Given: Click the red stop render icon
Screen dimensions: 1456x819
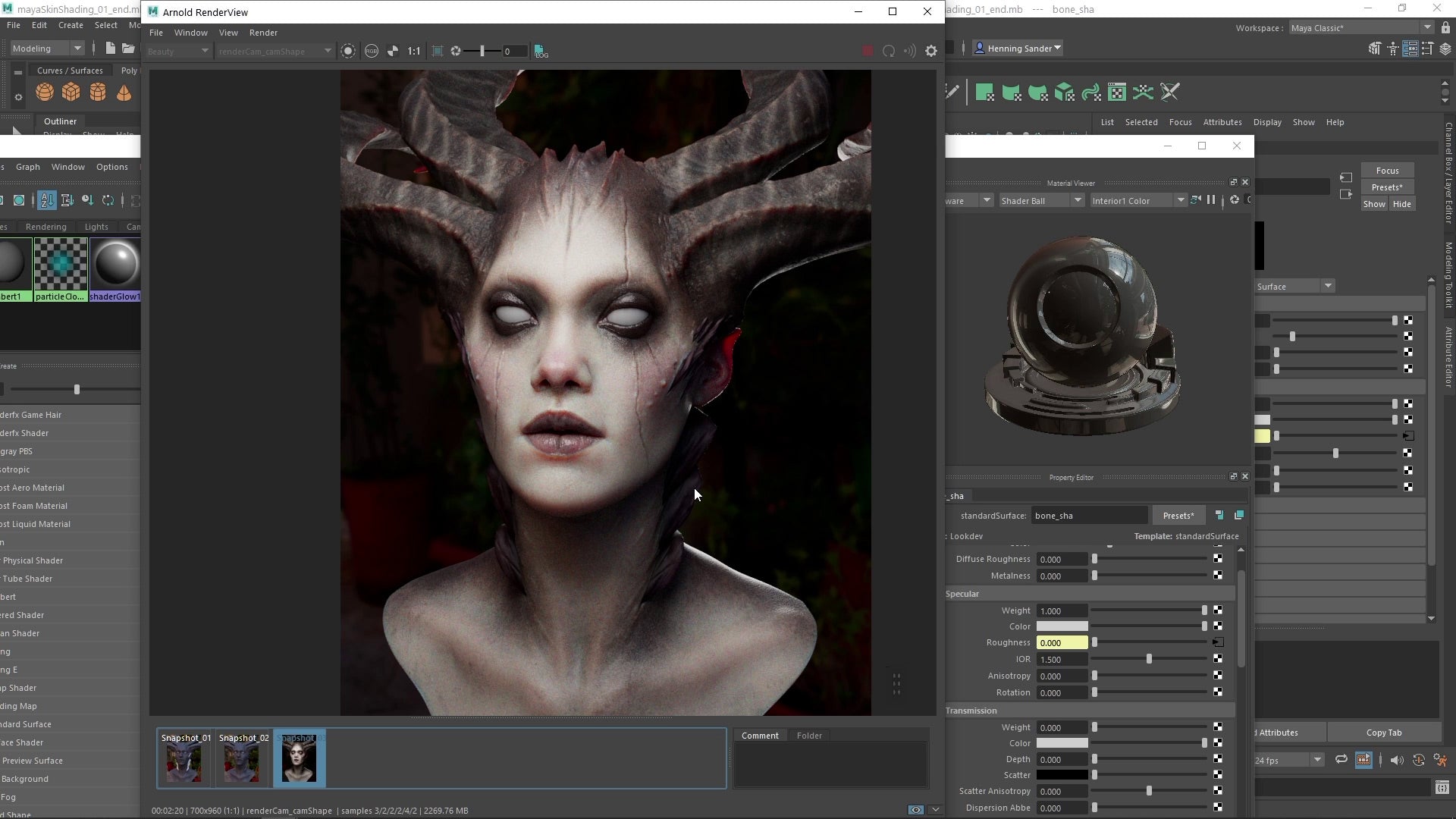Looking at the screenshot, I should 868,51.
